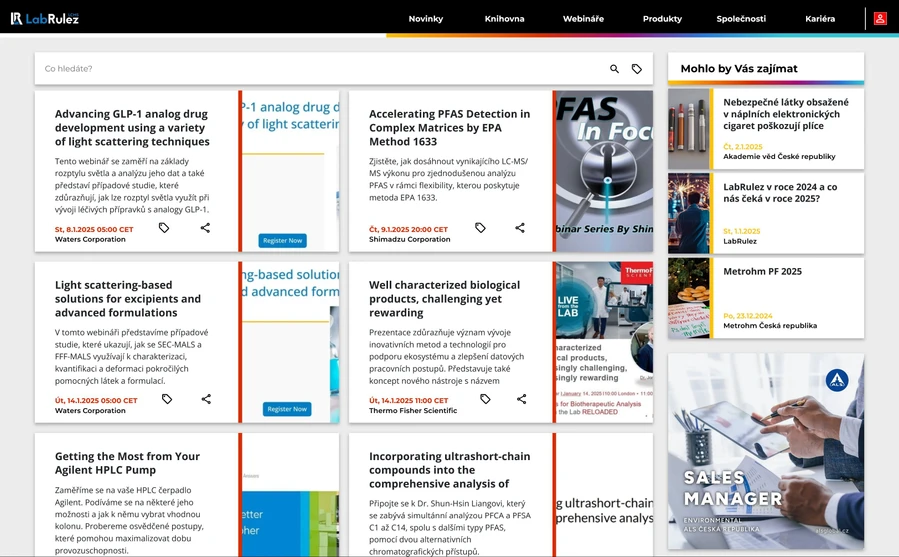Share the Light scattering-based solutions card

pyautogui.click(x=206, y=399)
